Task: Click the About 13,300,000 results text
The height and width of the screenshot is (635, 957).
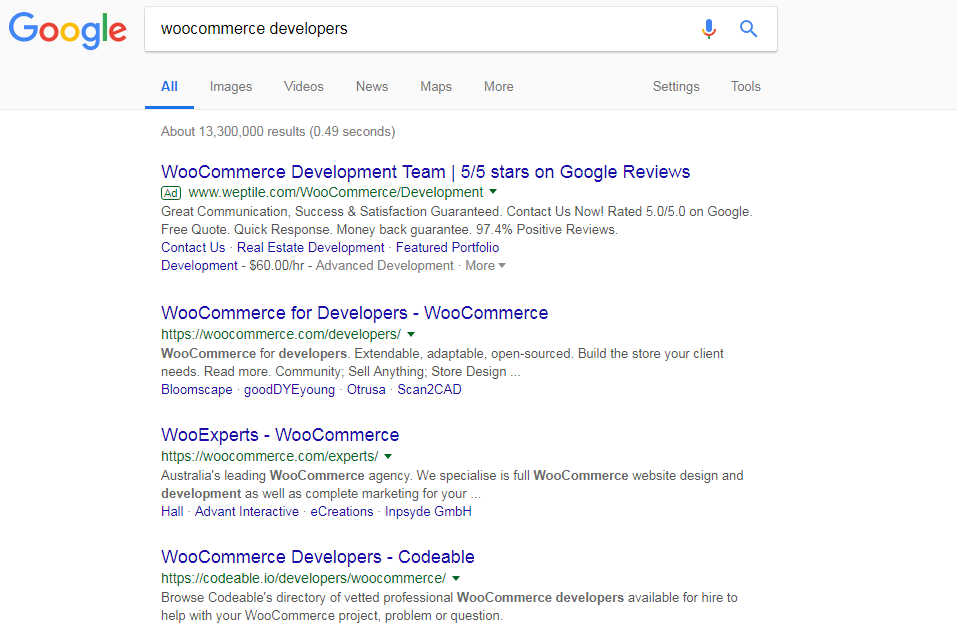Action: (x=278, y=131)
